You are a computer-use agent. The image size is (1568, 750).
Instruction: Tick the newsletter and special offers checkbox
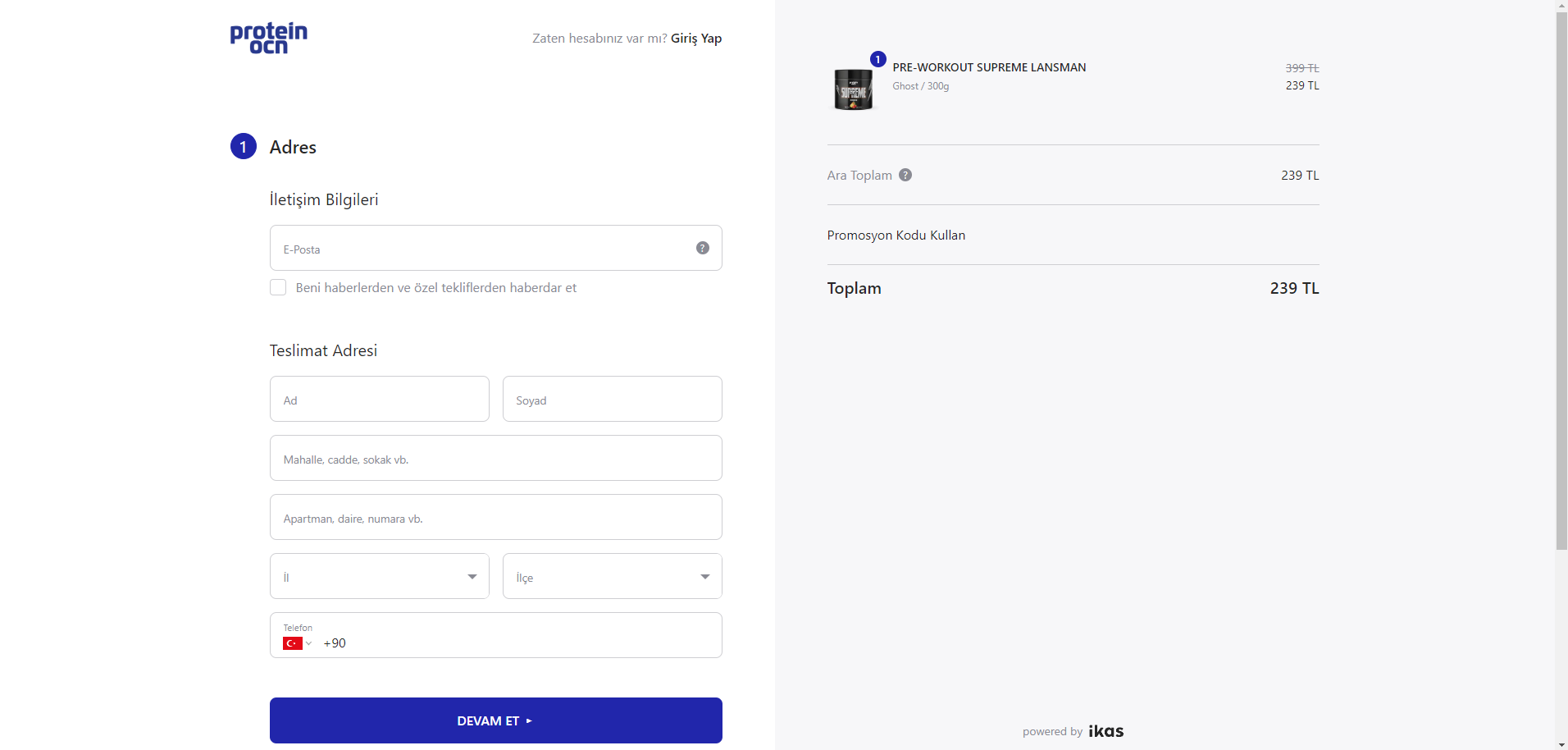point(278,287)
